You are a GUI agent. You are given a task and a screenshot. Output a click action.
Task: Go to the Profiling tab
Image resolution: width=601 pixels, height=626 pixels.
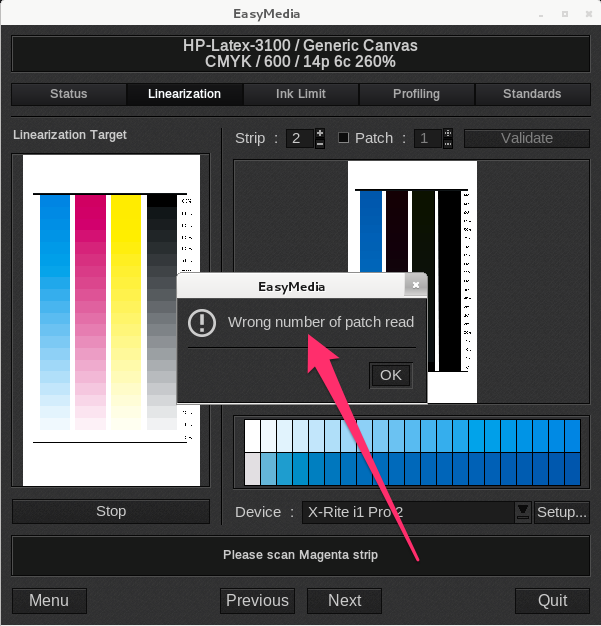(416, 94)
